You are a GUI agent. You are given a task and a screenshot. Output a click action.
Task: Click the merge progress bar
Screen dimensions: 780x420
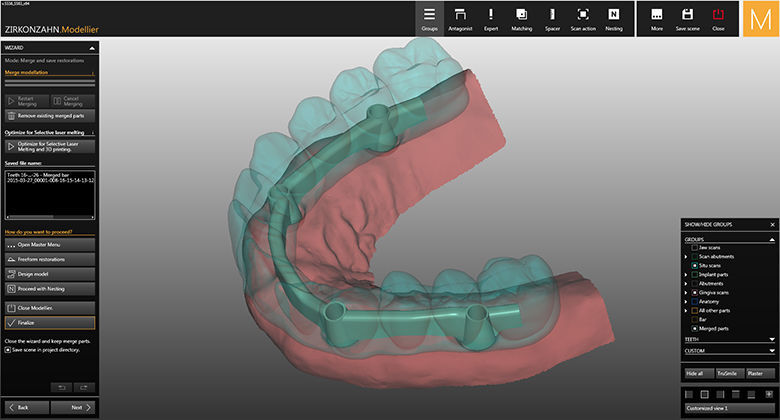coord(50,83)
